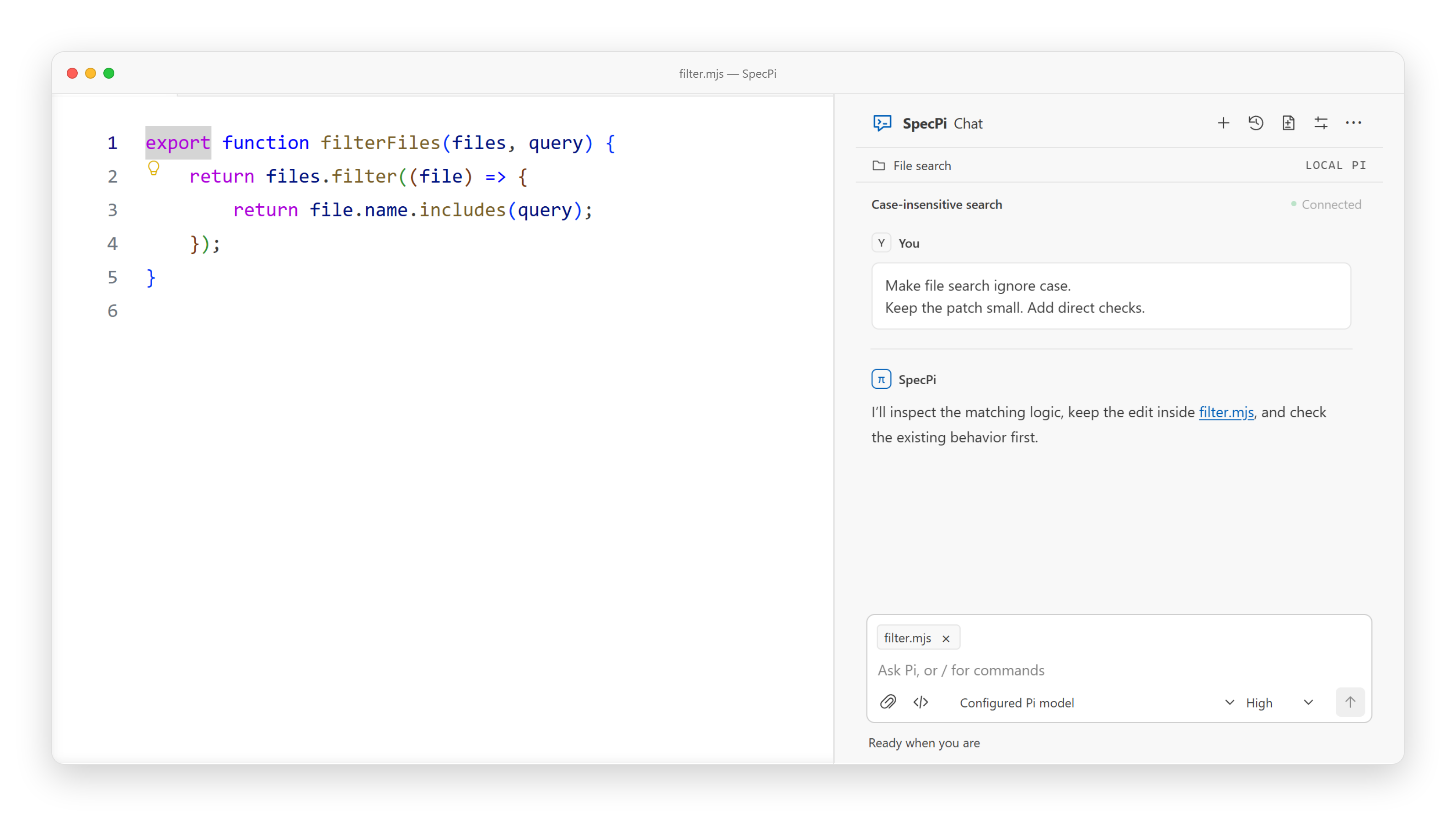The image size is (1456, 816).
Task: Open chat history clock icon
Action: click(1255, 123)
